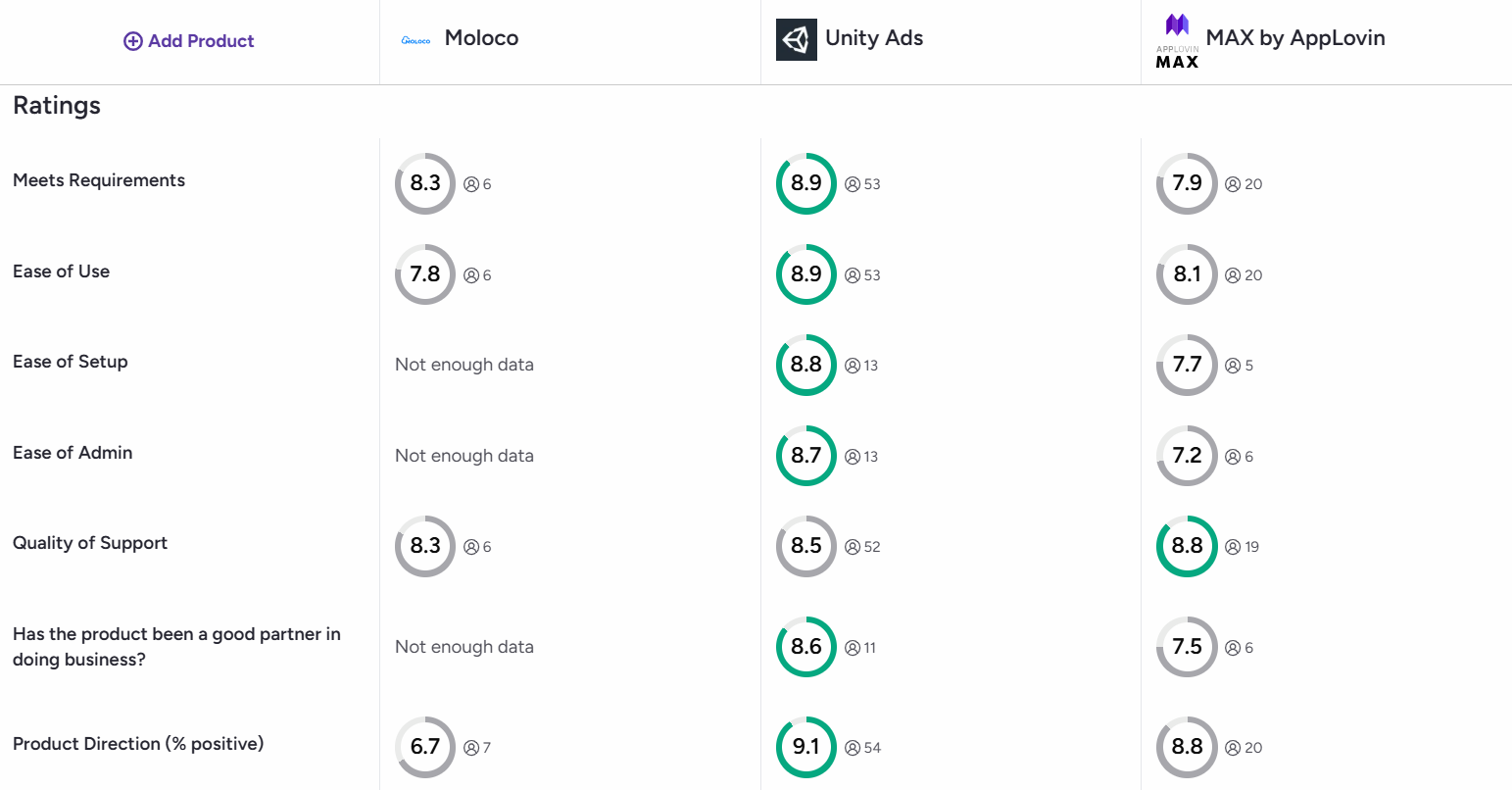Viewport: 1512px width, 790px height.
Task: Open the Moloco product name link
Action: point(481,38)
